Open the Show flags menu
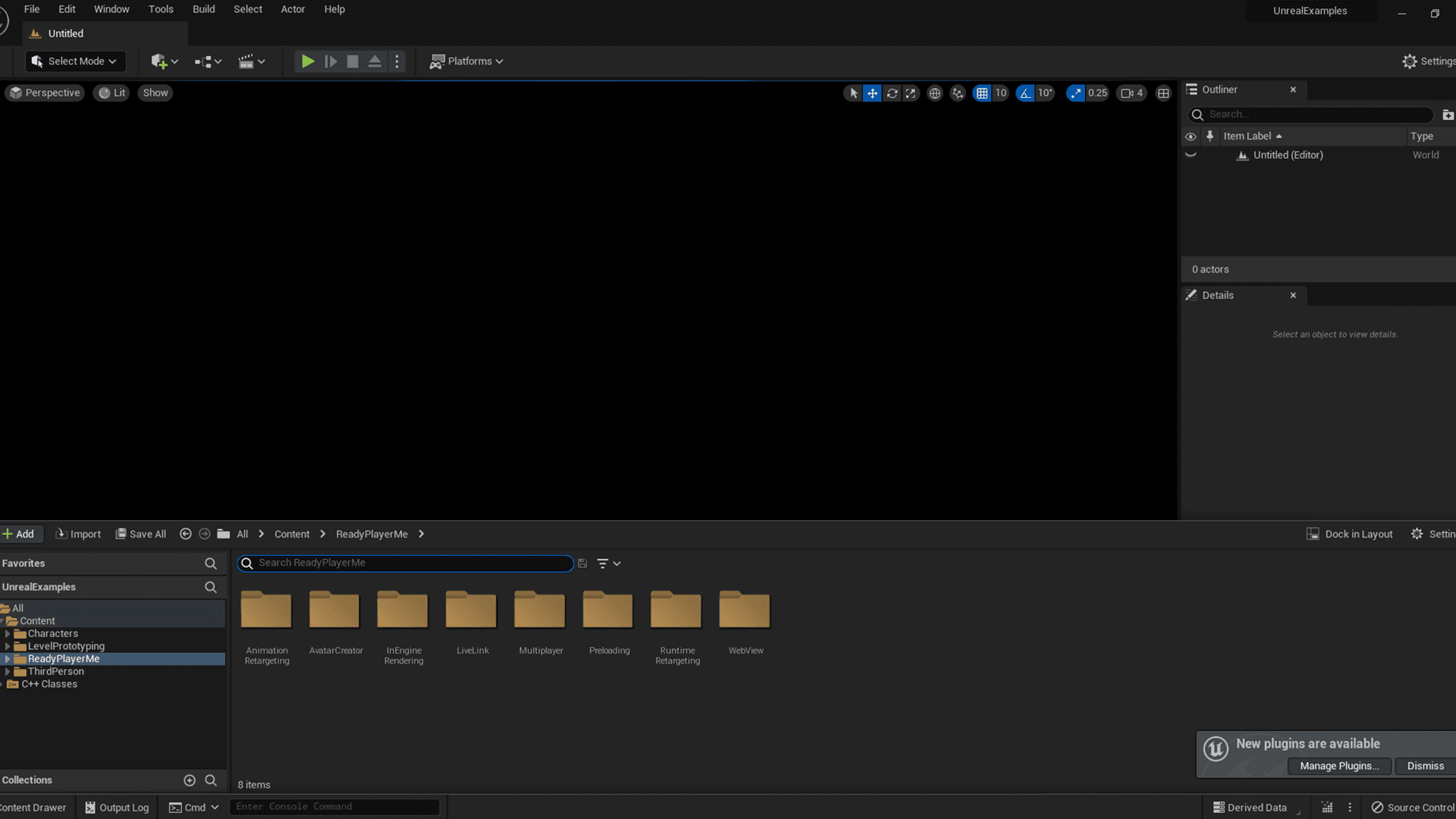The width and height of the screenshot is (1456, 819). (x=155, y=93)
